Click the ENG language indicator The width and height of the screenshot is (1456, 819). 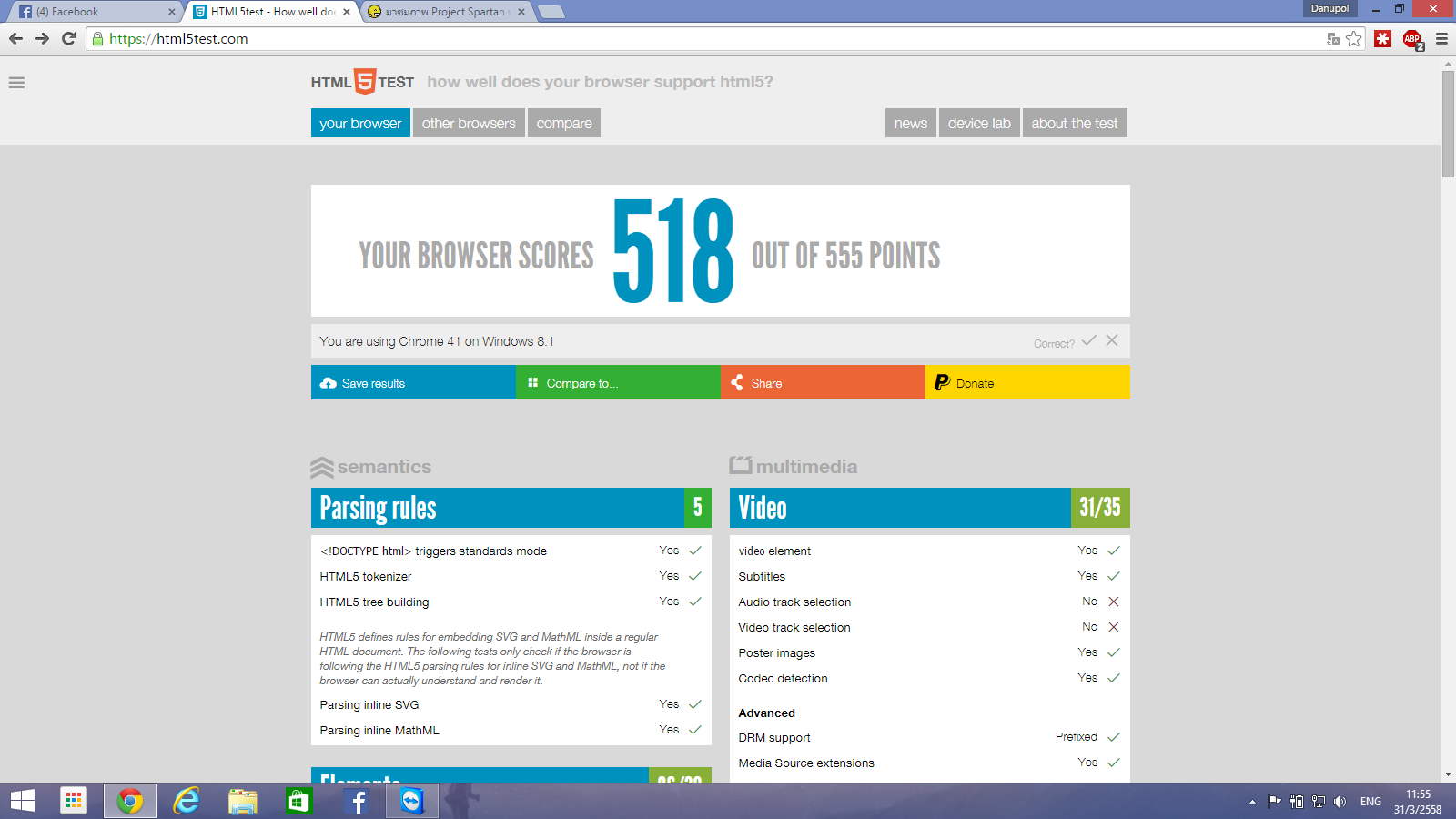pos(1370,802)
